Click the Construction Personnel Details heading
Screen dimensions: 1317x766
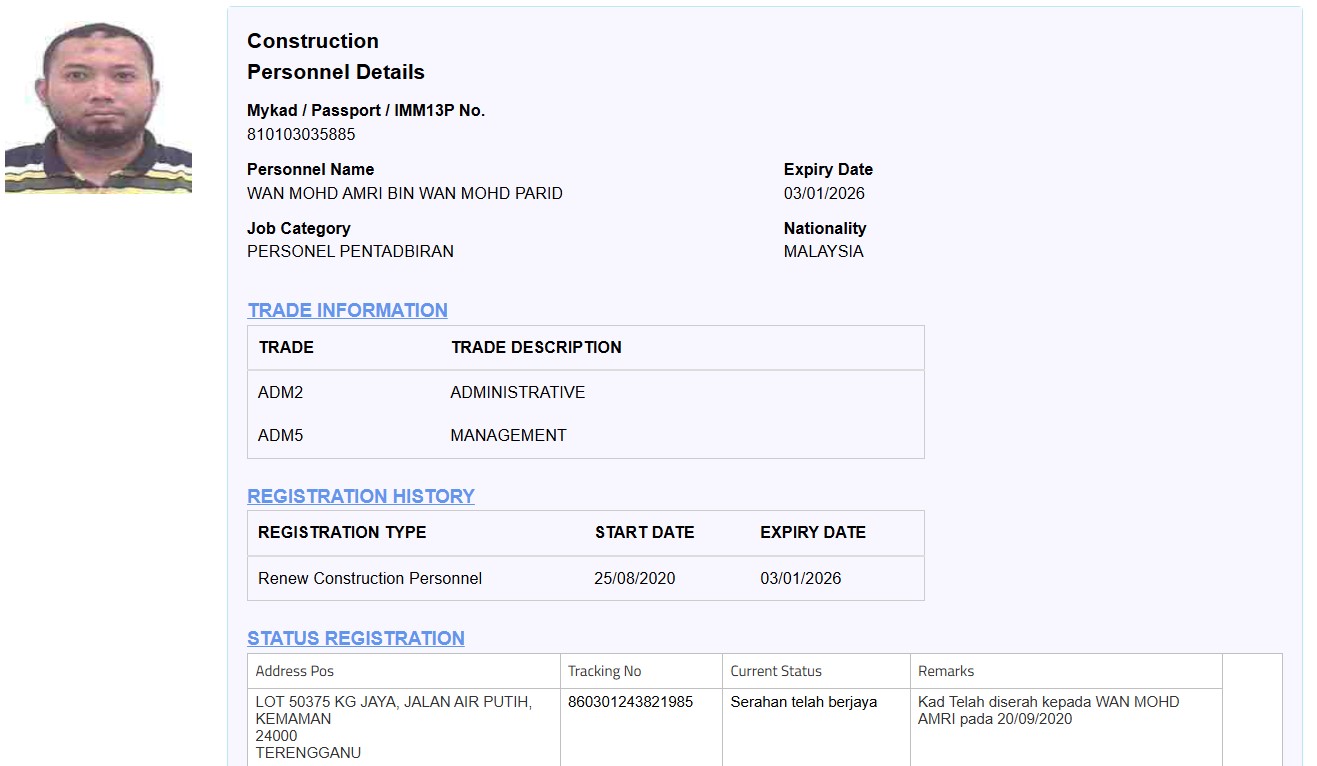click(335, 56)
